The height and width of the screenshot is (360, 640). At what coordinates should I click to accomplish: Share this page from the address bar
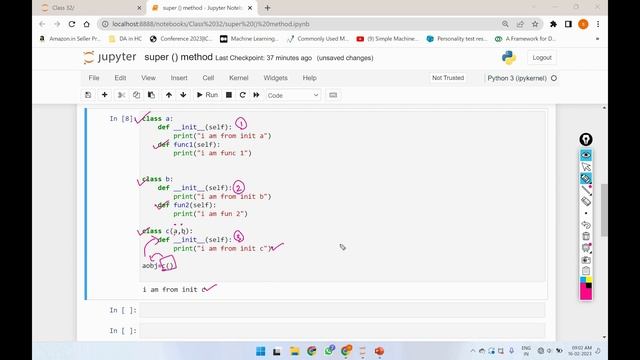(x=520, y=24)
